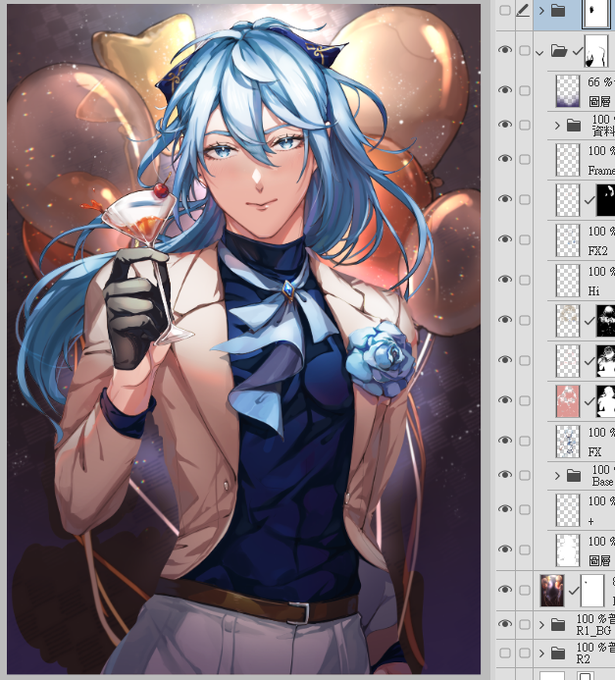Tick the second-column checkbox on the 資料 row
This screenshot has height=680, width=615.
coord(525,125)
